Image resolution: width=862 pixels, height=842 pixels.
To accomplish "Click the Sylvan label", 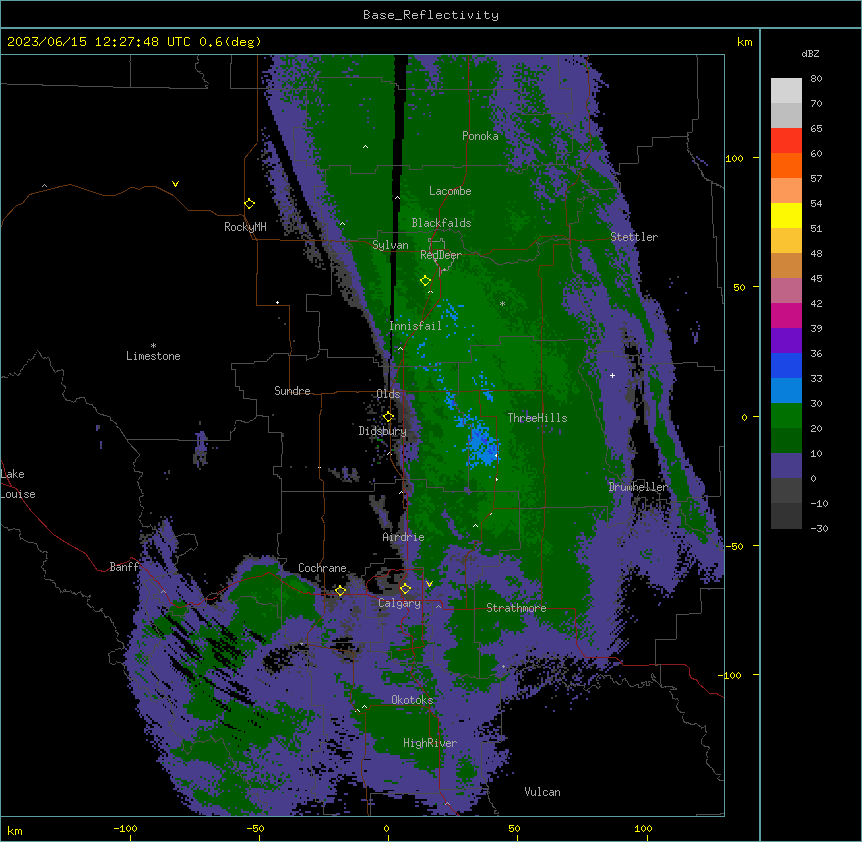I will pos(390,245).
